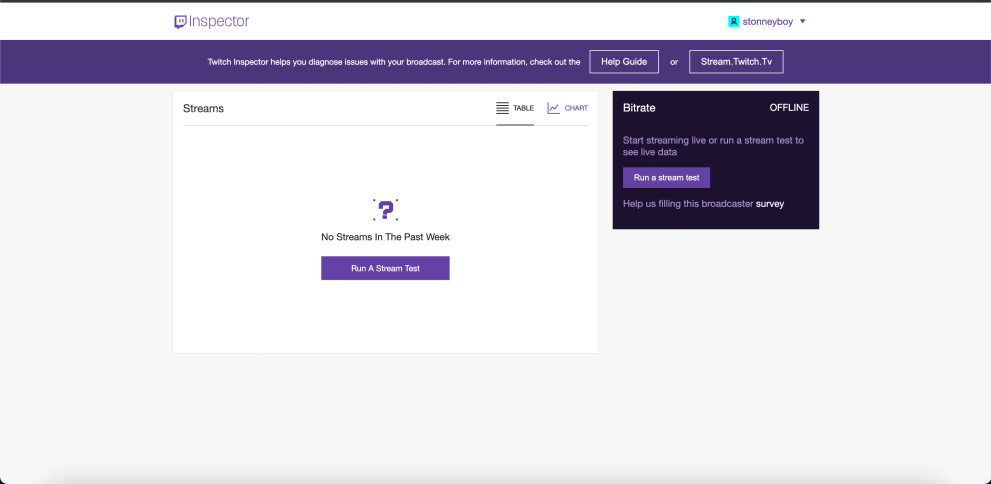Click the No Streams In The Past Week message
The width and height of the screenshot is (991, 484).
click(x=386, y=237)
